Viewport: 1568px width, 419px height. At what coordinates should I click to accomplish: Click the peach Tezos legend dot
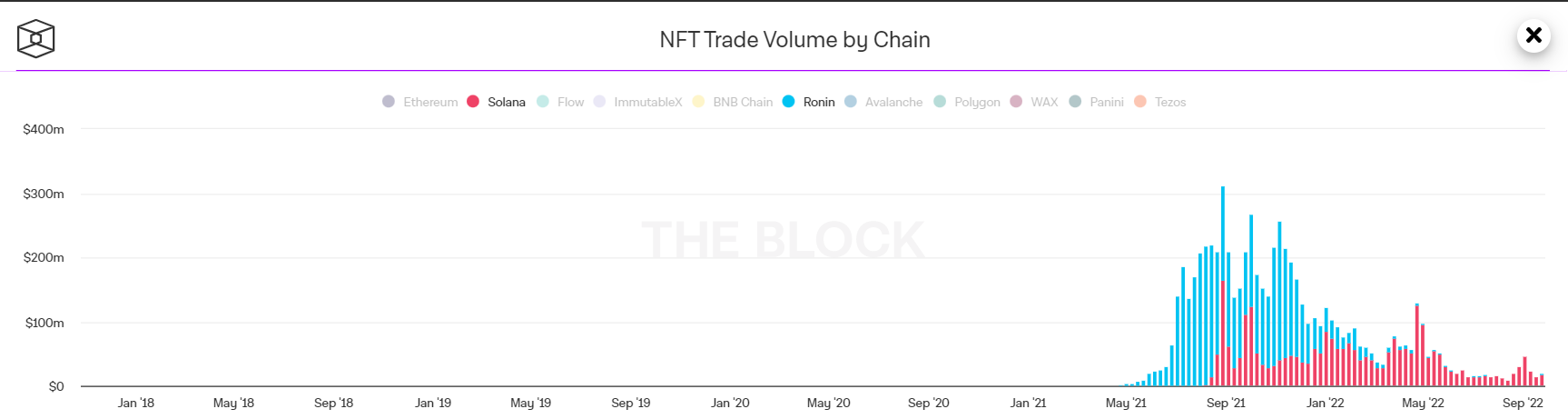tap(1140, 101)
